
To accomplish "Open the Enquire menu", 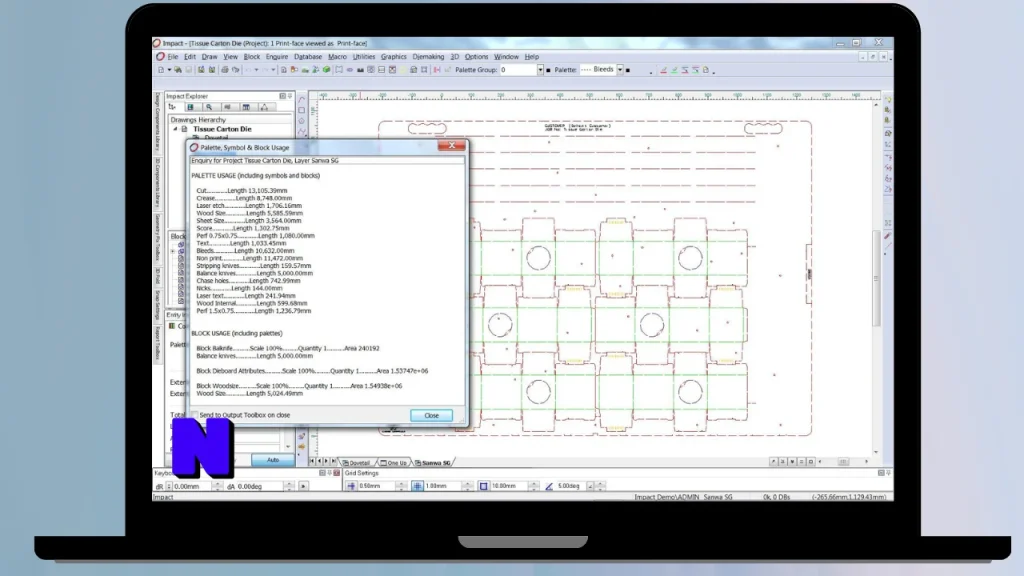I will [x=277, y=57].
